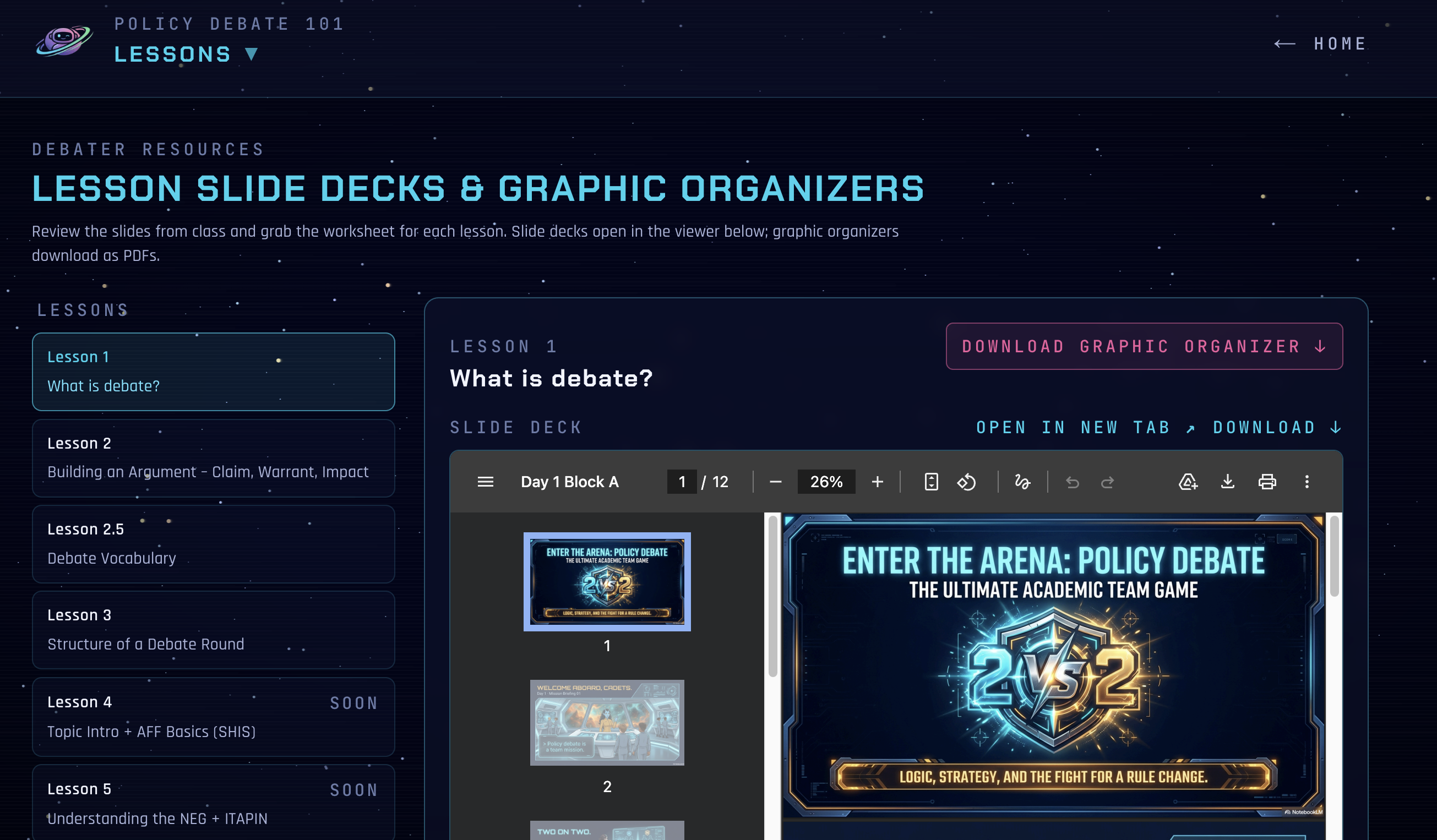Toggle the PDF sidebar hamburger menu
The width and height of the screenshot is (1437, 840).
pyautogui.click(x=485, y=482)
